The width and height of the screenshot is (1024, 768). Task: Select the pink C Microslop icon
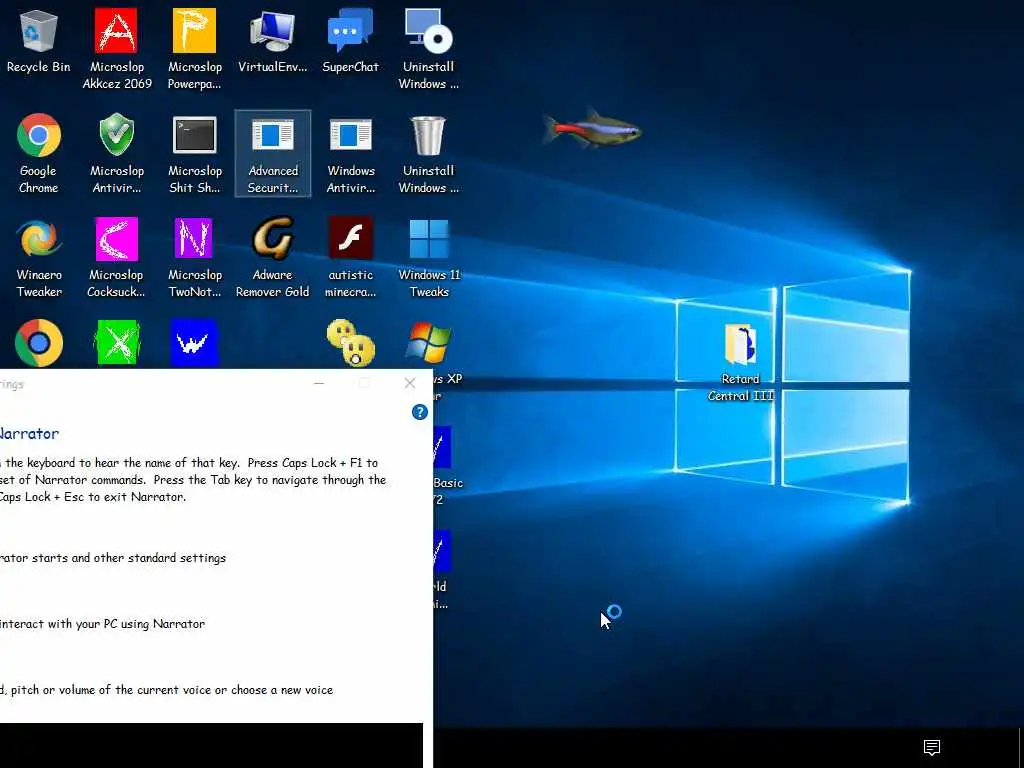coord(116,258)
